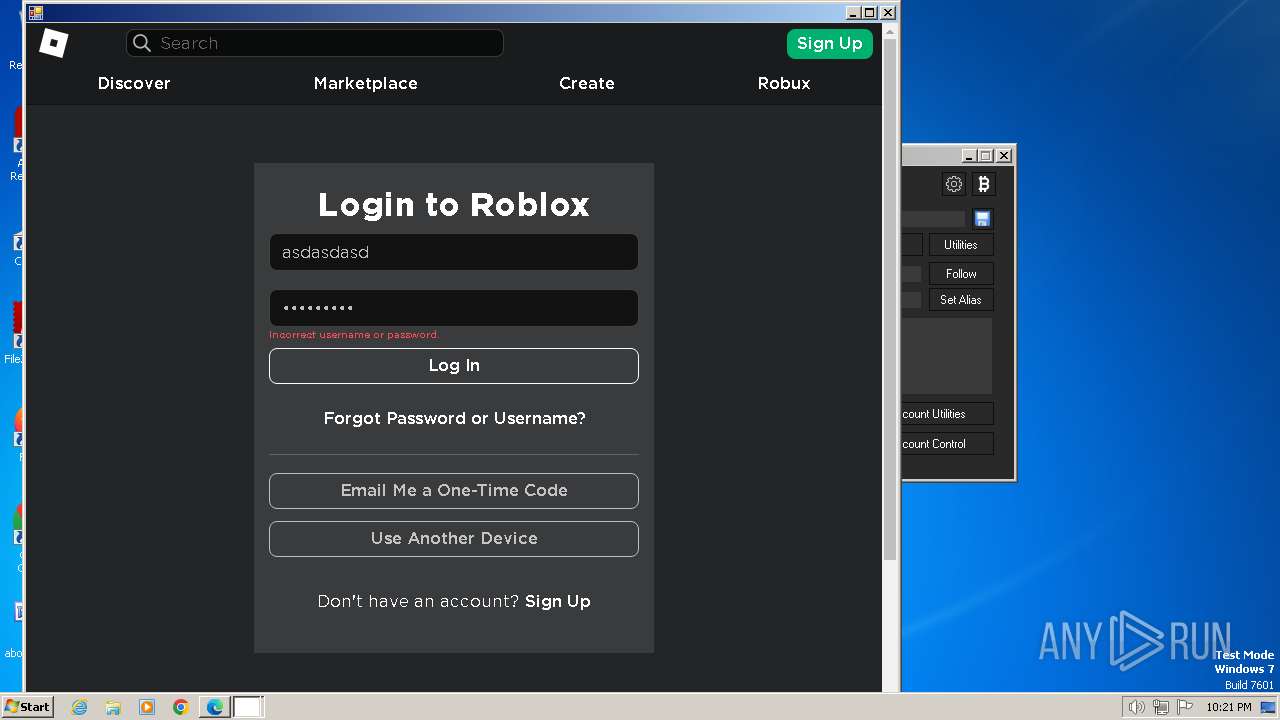Close the account manager window
This screenshot has width=1280, height=720.
point(1004,156)
